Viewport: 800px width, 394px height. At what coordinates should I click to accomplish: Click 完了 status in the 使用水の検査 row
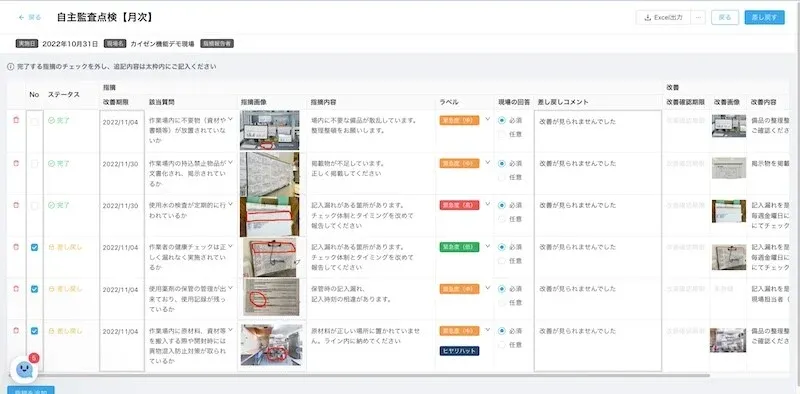[x=59, y=205]
